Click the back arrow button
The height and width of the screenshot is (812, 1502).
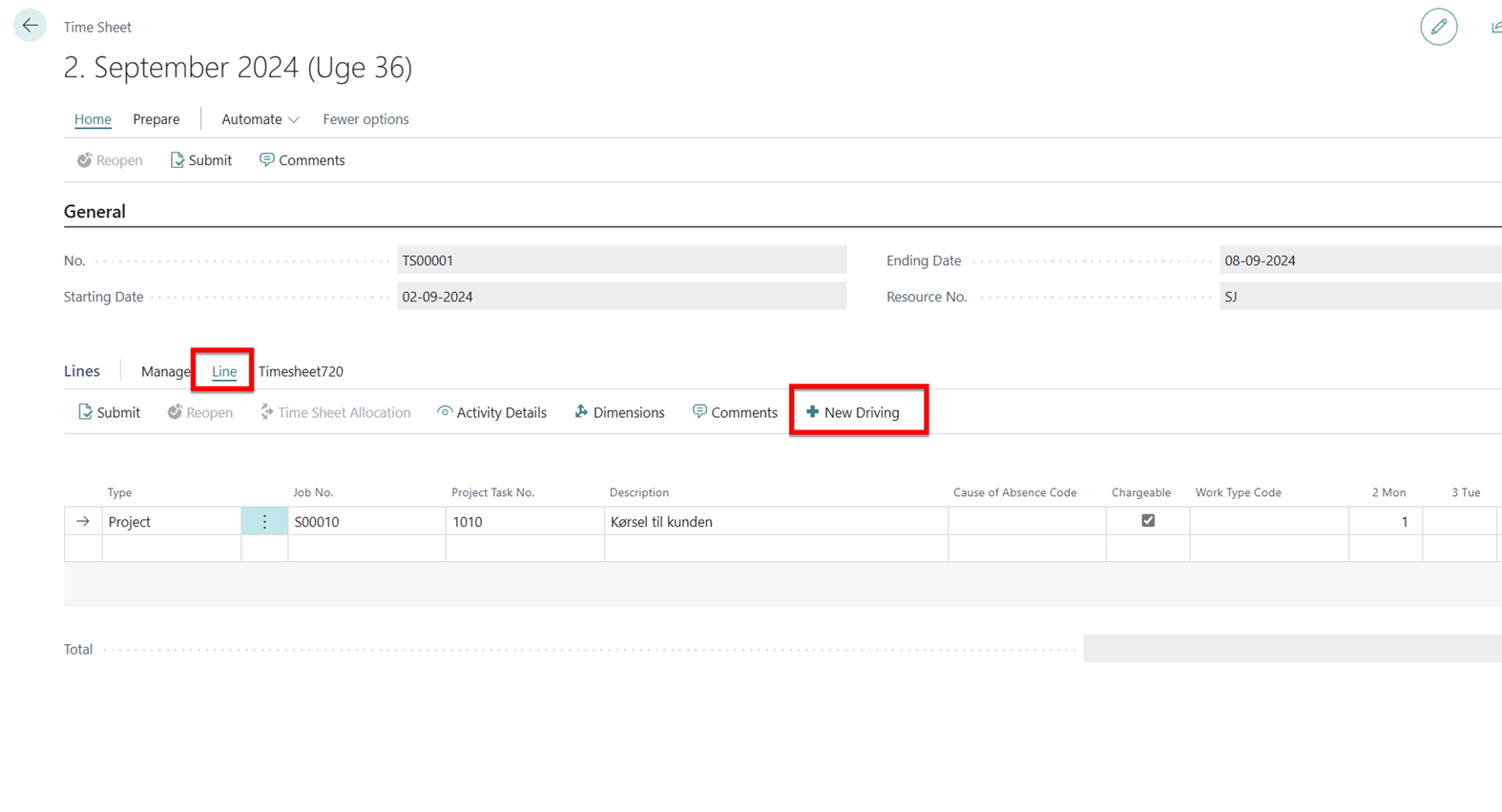pyautogui.click(x=30, y=26)
